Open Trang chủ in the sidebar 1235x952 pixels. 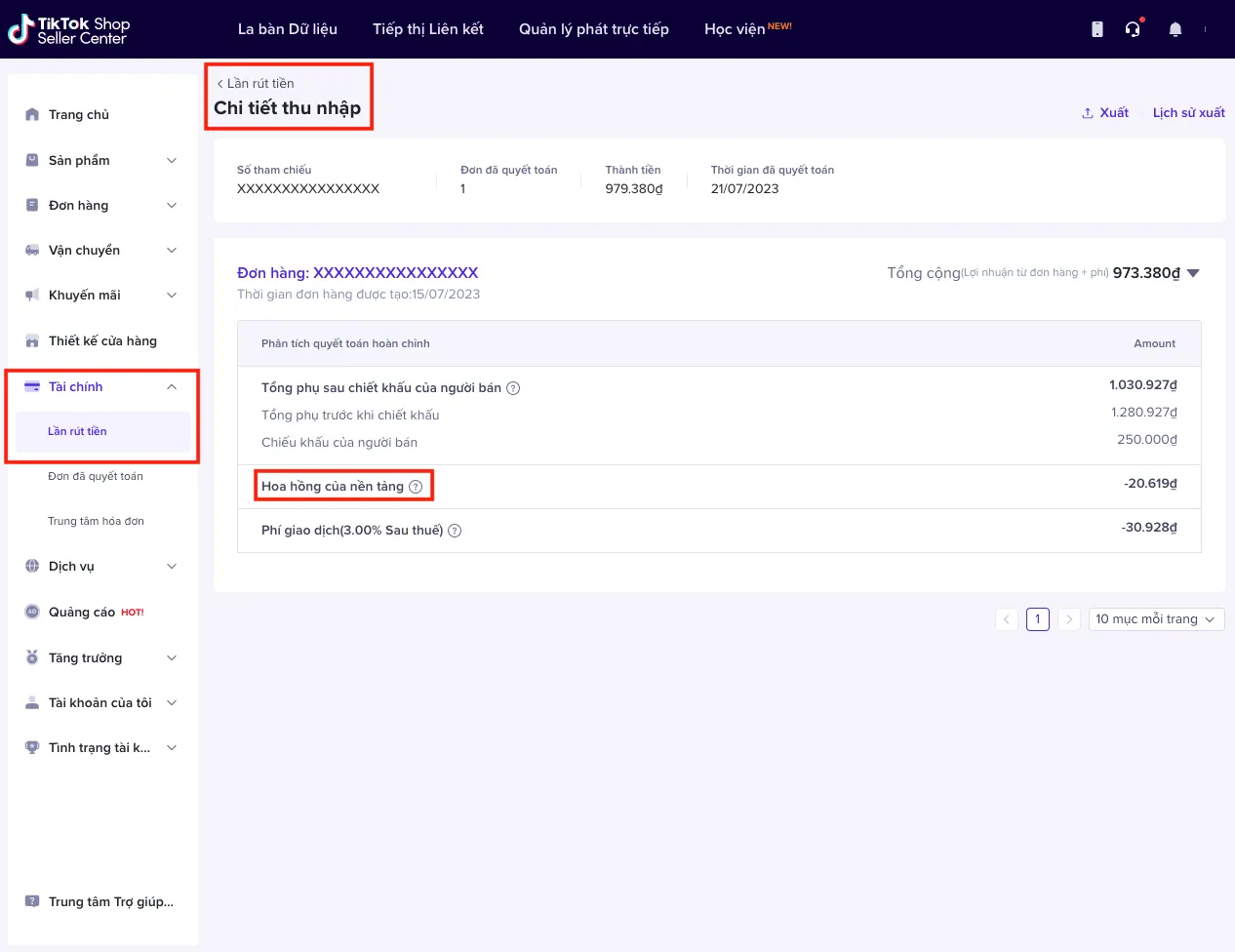click(79, 114)
